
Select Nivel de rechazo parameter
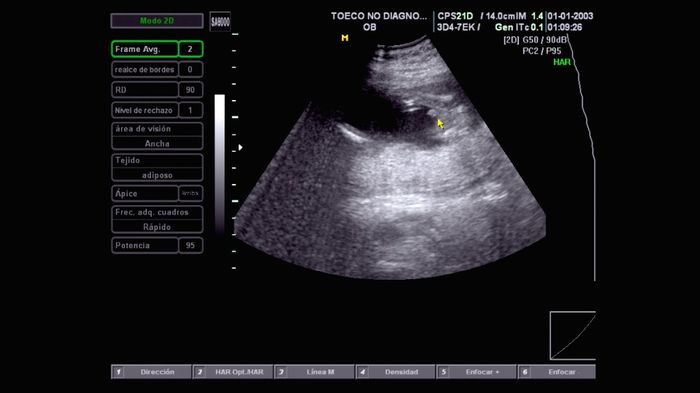[x=145, y=110]
